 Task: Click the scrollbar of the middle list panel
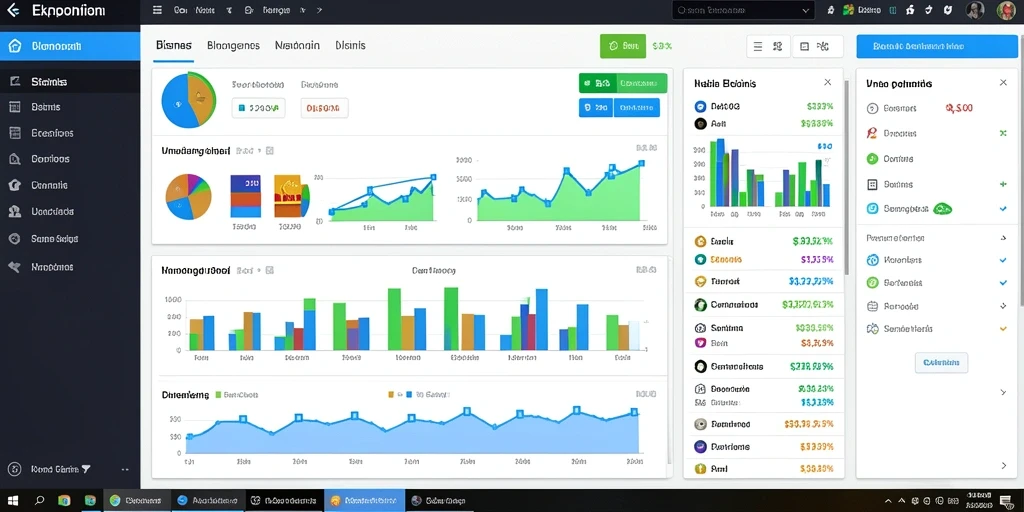[848, 176]
